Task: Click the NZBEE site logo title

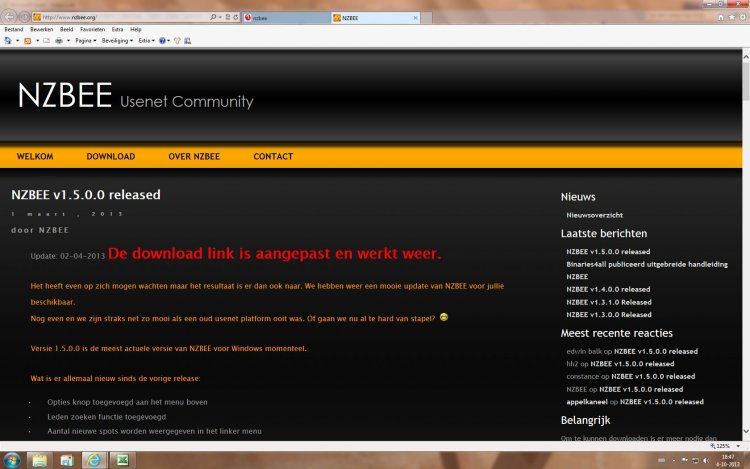Action: coord(65,95)
